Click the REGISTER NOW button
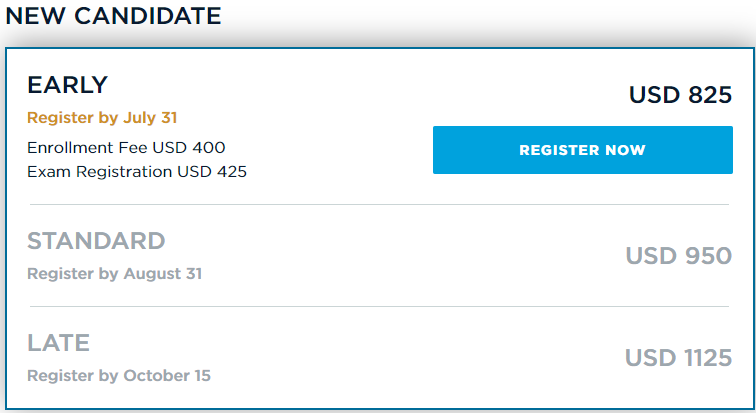Image resolution: width=756 pixels, height=413 pixels. [x=582, y=150]
